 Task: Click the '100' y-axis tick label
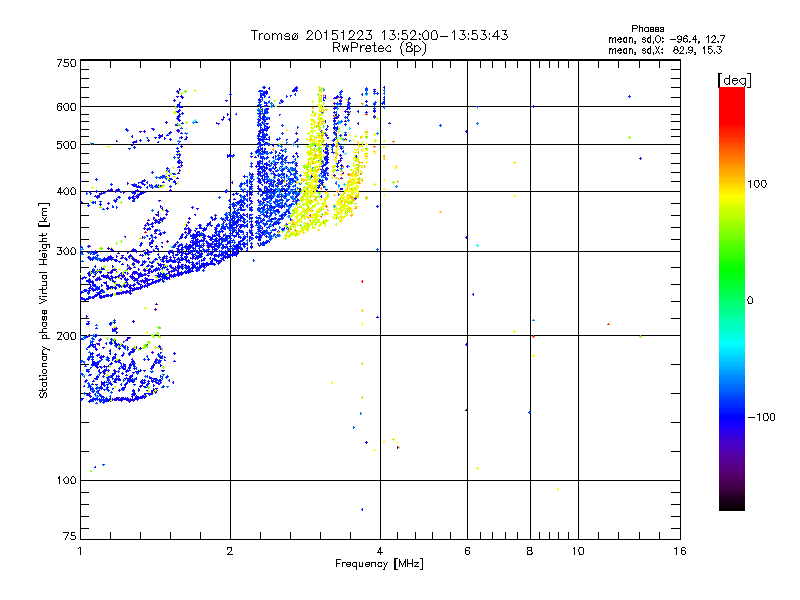(66, 480)
